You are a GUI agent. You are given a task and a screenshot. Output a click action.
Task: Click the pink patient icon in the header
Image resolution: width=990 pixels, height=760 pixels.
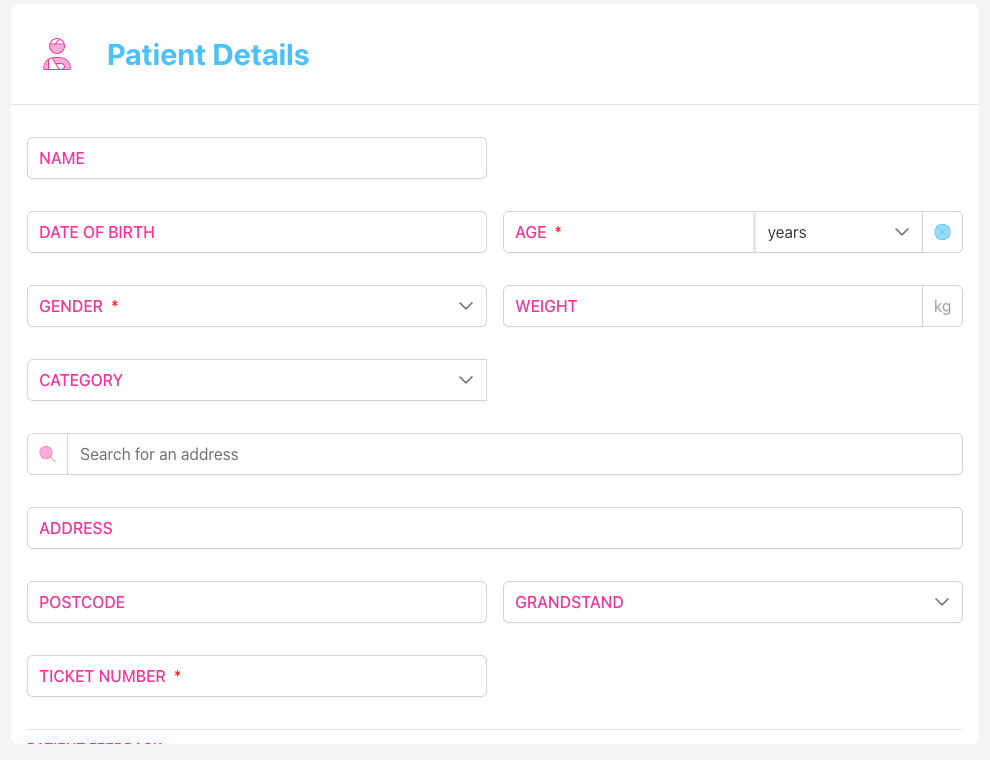pyautogui.click(x=56, y=54)
